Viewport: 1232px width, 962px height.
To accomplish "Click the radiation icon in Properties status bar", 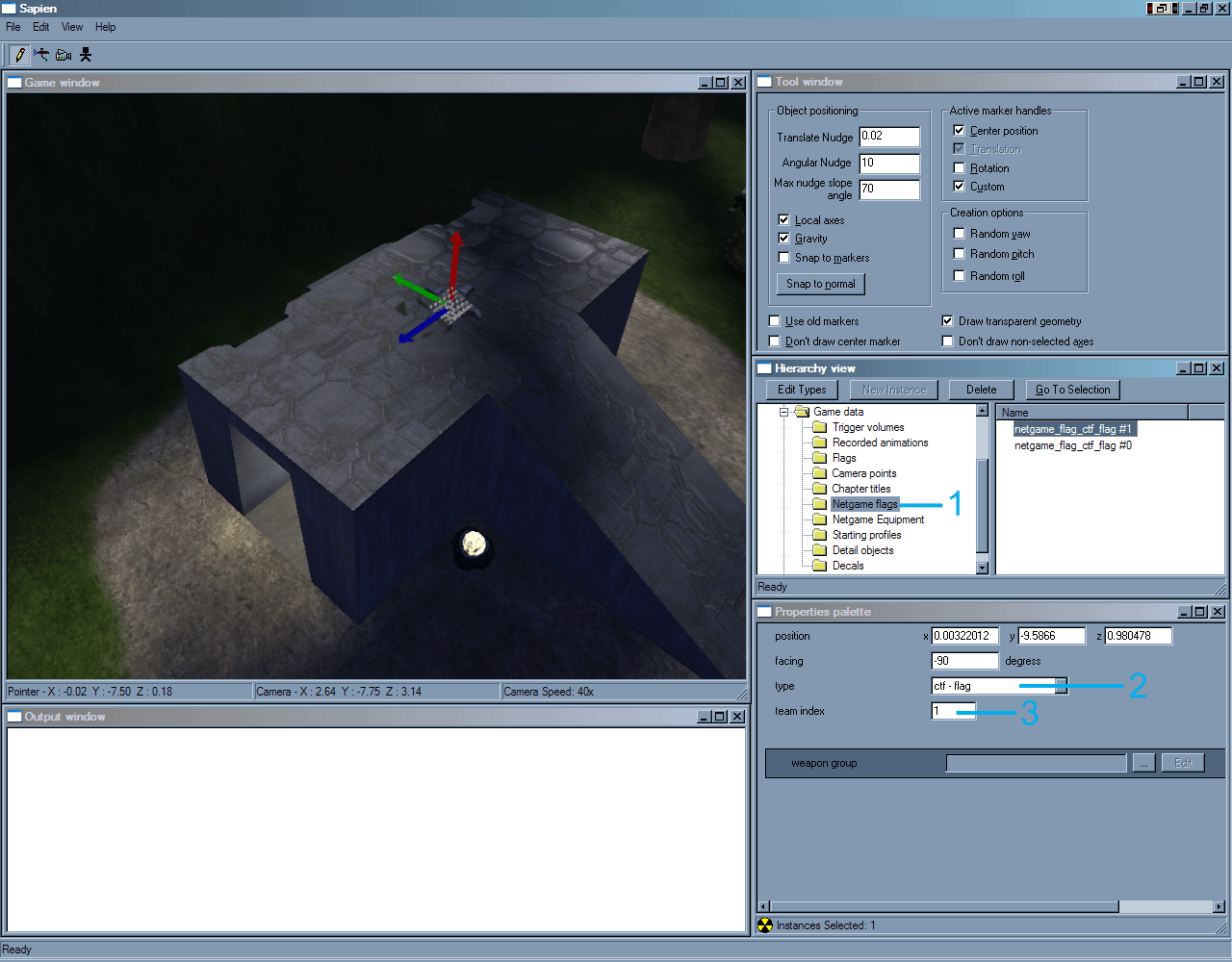I will tap(765, 925).
